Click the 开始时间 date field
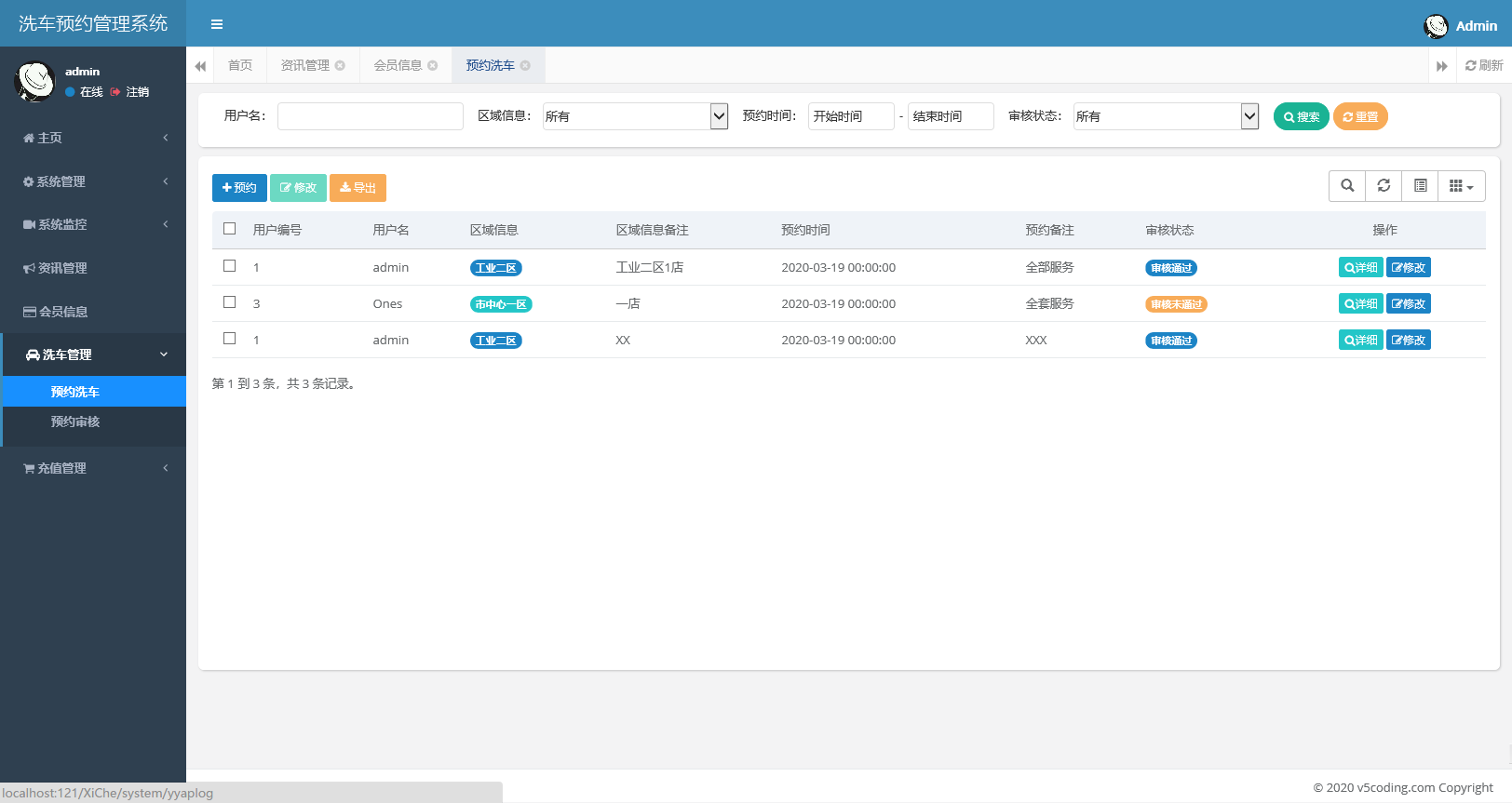Screen dimensions: 1512x803 851,116
